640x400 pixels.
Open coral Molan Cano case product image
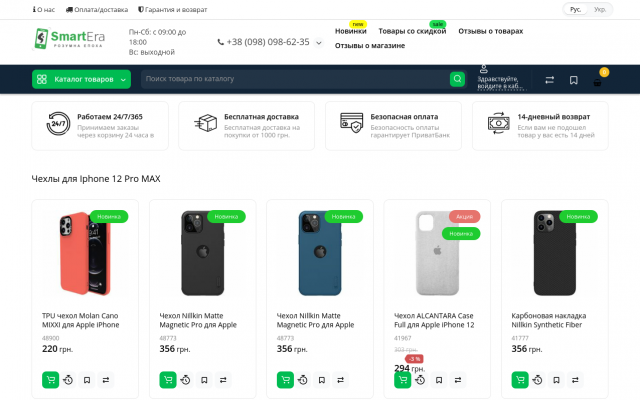coord(85,253)
